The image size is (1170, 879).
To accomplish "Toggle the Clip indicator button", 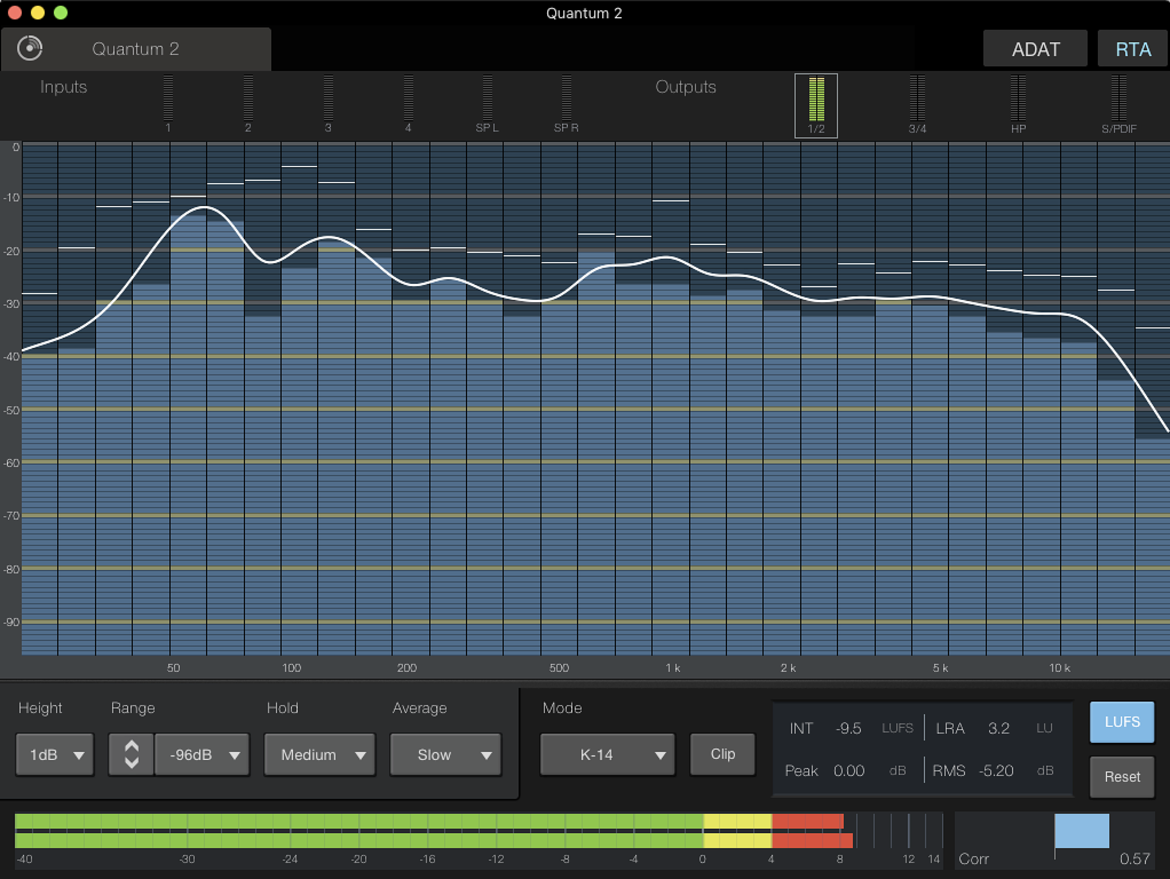I will coord(722,754).
